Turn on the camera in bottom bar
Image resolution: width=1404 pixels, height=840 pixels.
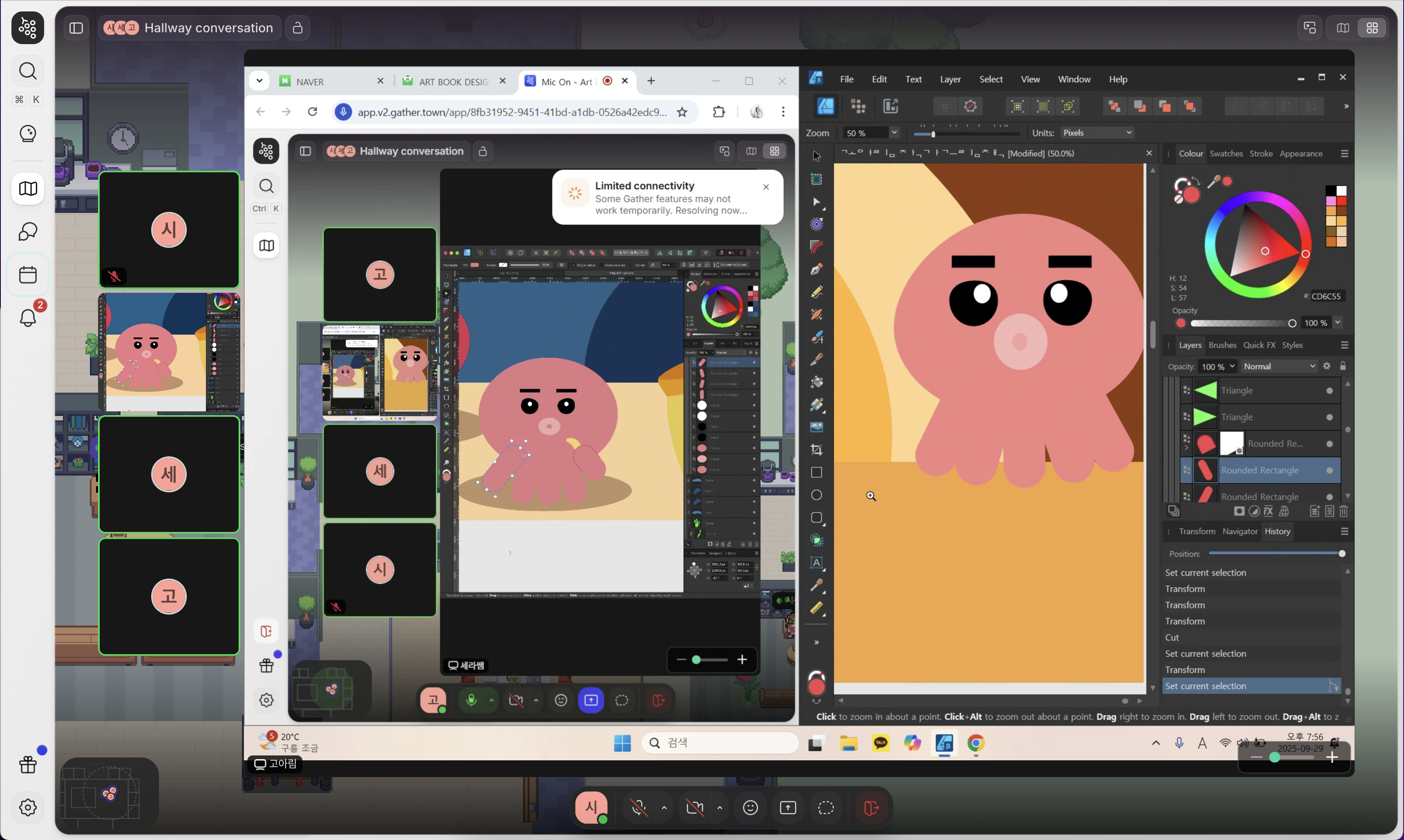(x=695, y=808)
